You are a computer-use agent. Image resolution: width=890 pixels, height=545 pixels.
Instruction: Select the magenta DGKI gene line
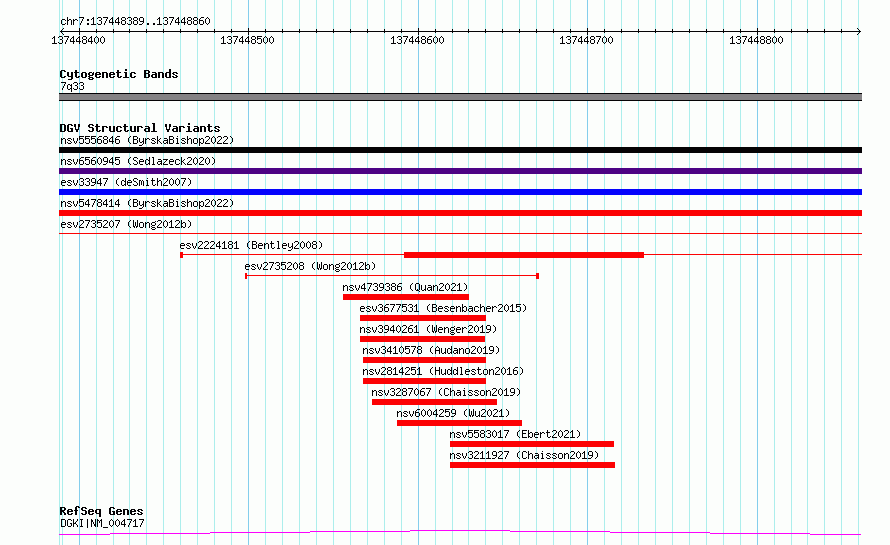(x=460, y=533)
